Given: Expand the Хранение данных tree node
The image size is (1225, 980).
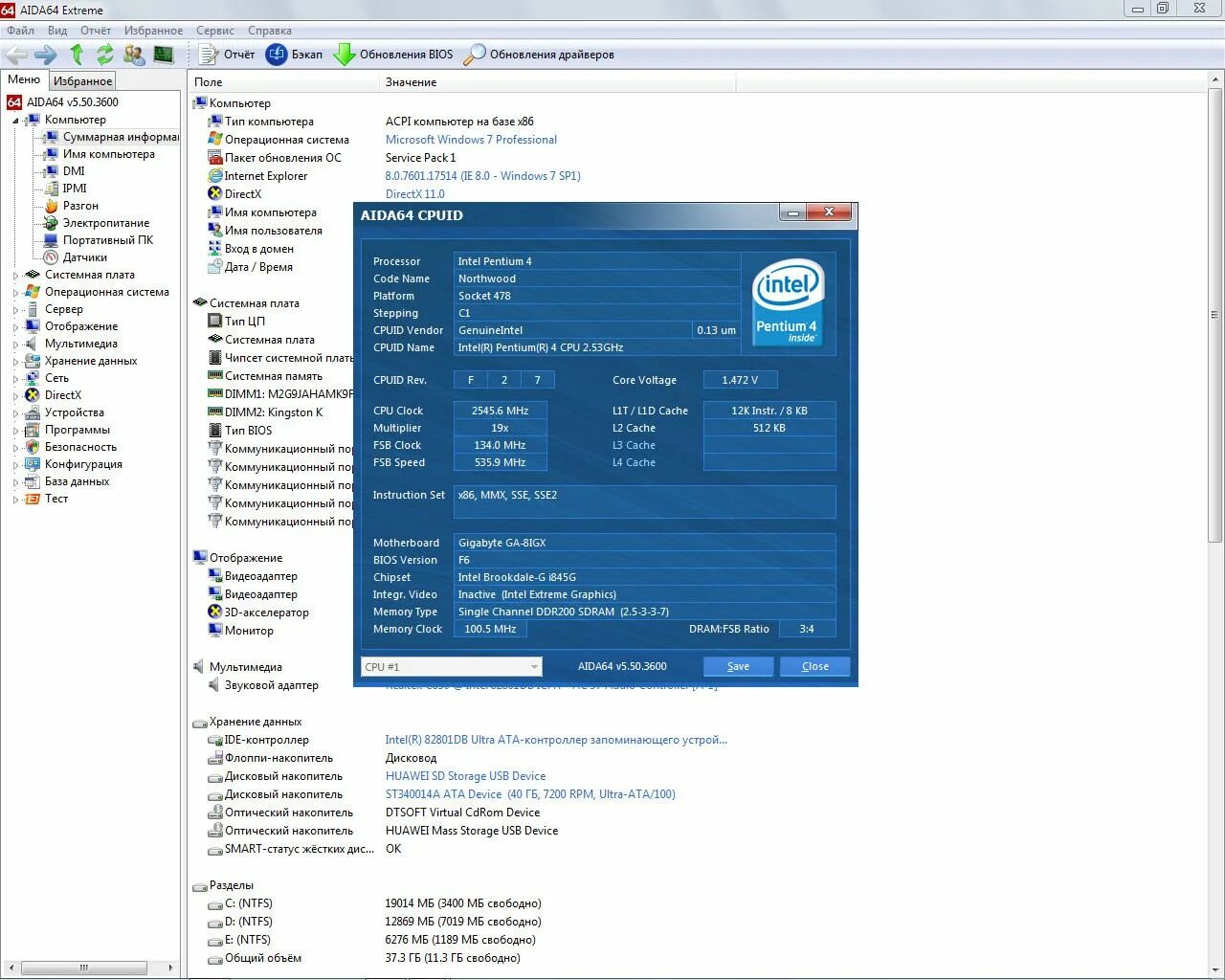Looking at the screenshot, I should [15, 362].
